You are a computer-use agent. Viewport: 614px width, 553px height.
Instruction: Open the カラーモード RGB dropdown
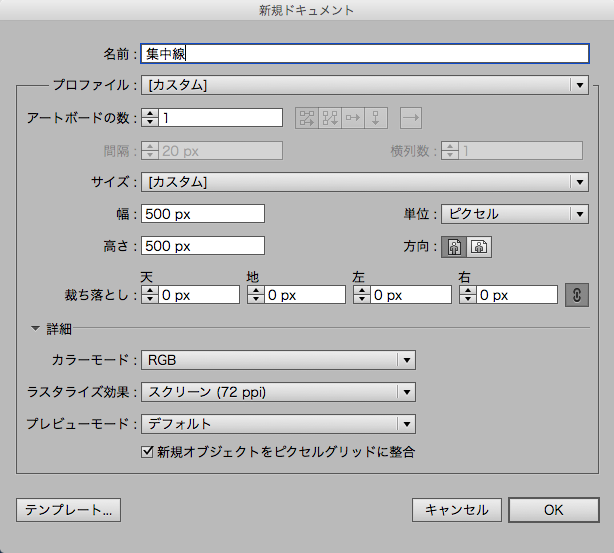point(278,360)
